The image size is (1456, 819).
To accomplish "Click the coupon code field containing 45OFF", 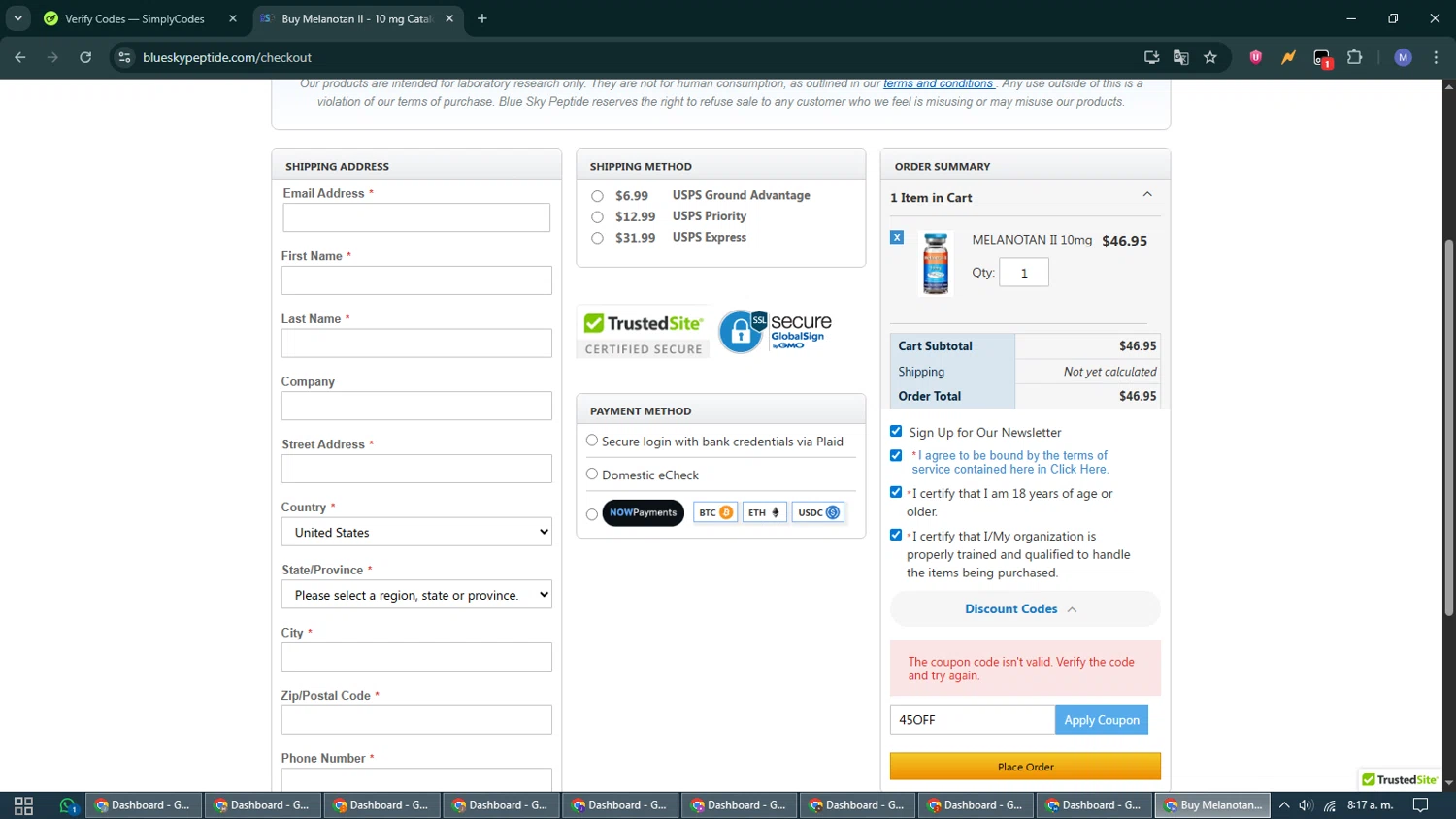I will pyautogui.click(x=973, y=720).
